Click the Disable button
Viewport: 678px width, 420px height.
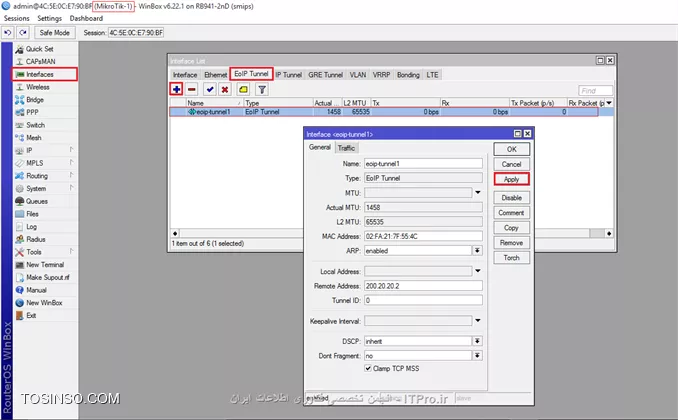click(512, 198)
